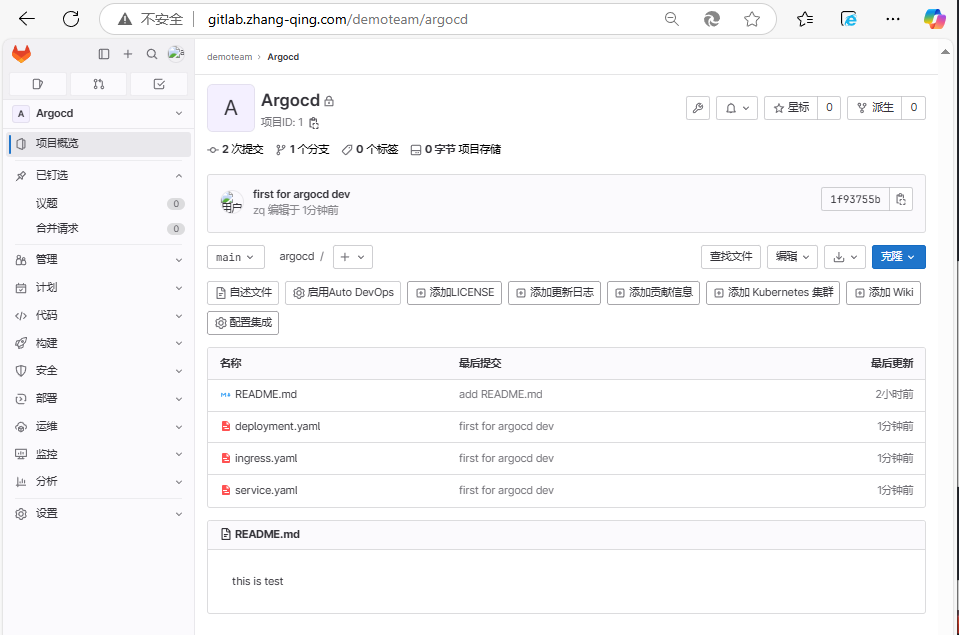Image resolution: width=959 pixels, height=635 pixels.
Task: Click the zoom magnifier icon in address bar
Action: click(x=672, y=19)
